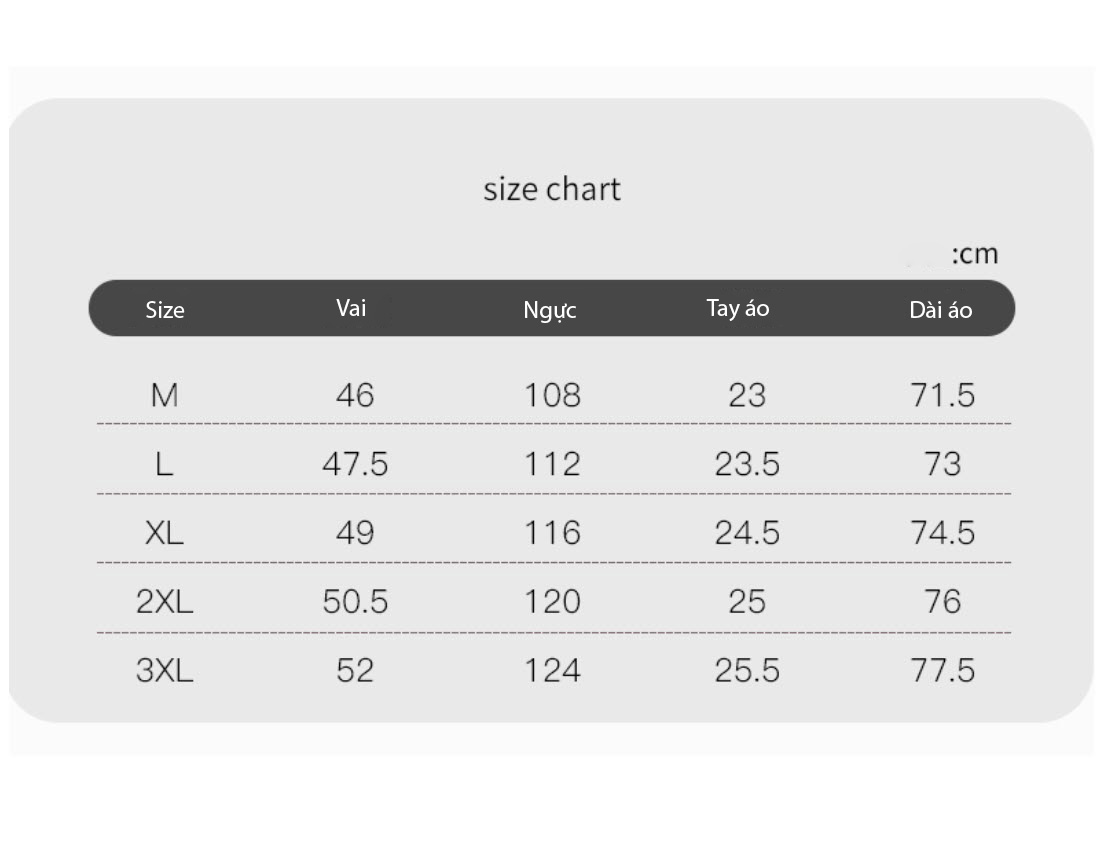The height and width of the screenshot is (859, 1101).
Task: Select the M size row label
Action: [165, 395]
